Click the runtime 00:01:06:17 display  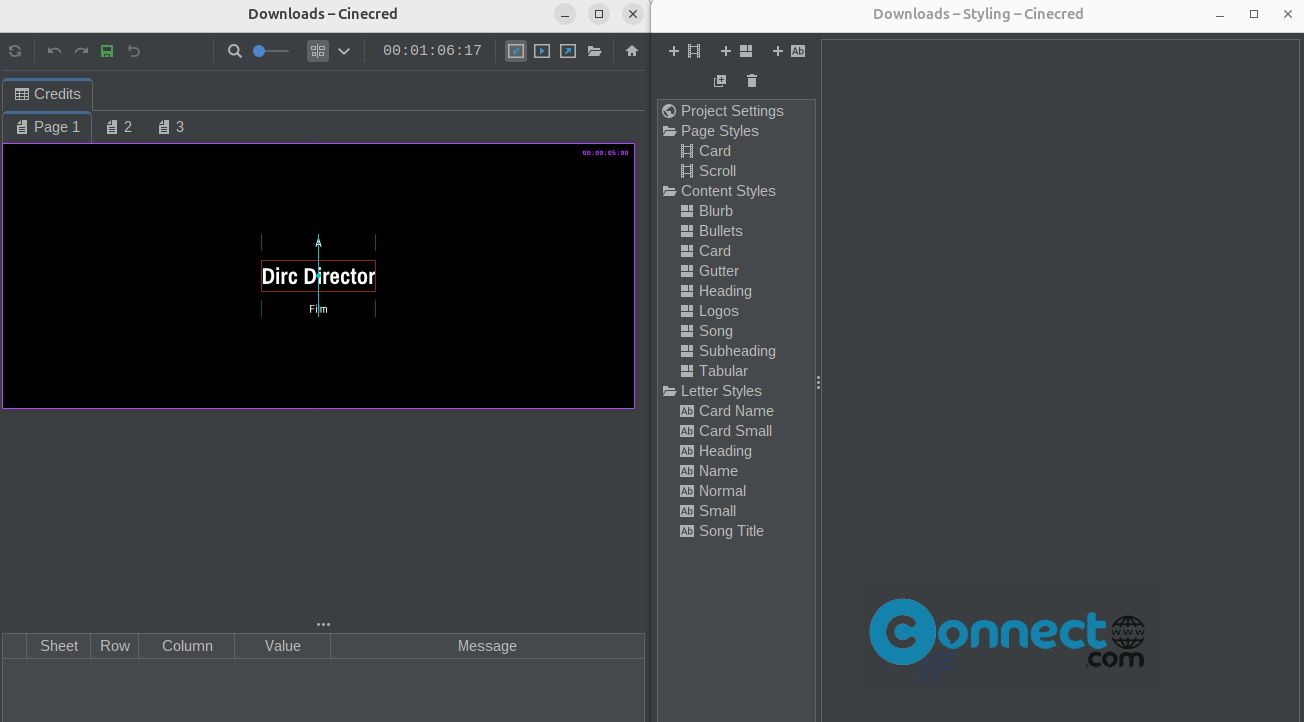pyautogui.click(x=432, y=51)
